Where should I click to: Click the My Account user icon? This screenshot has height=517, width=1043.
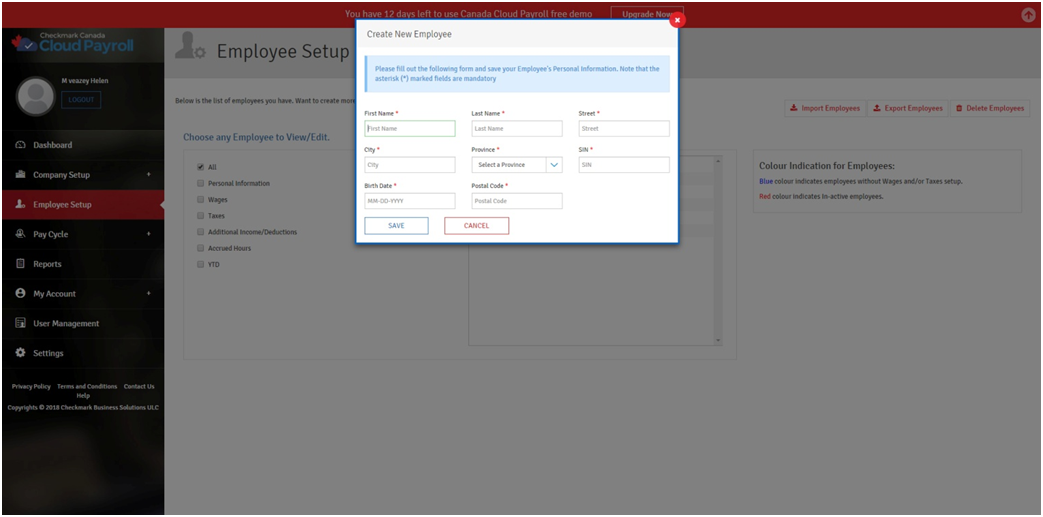point(20,294)
